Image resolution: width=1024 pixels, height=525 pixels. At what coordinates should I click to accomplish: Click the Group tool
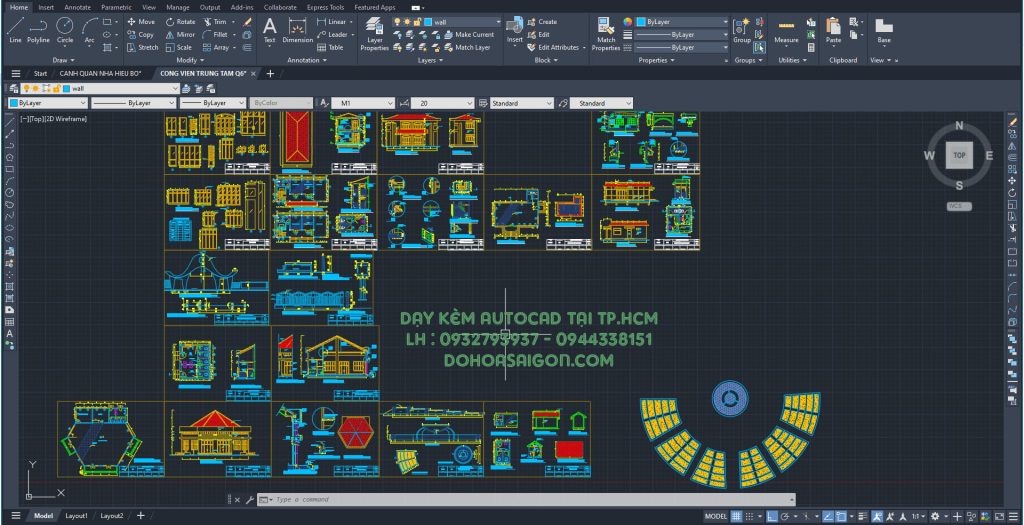coord(742,31)
